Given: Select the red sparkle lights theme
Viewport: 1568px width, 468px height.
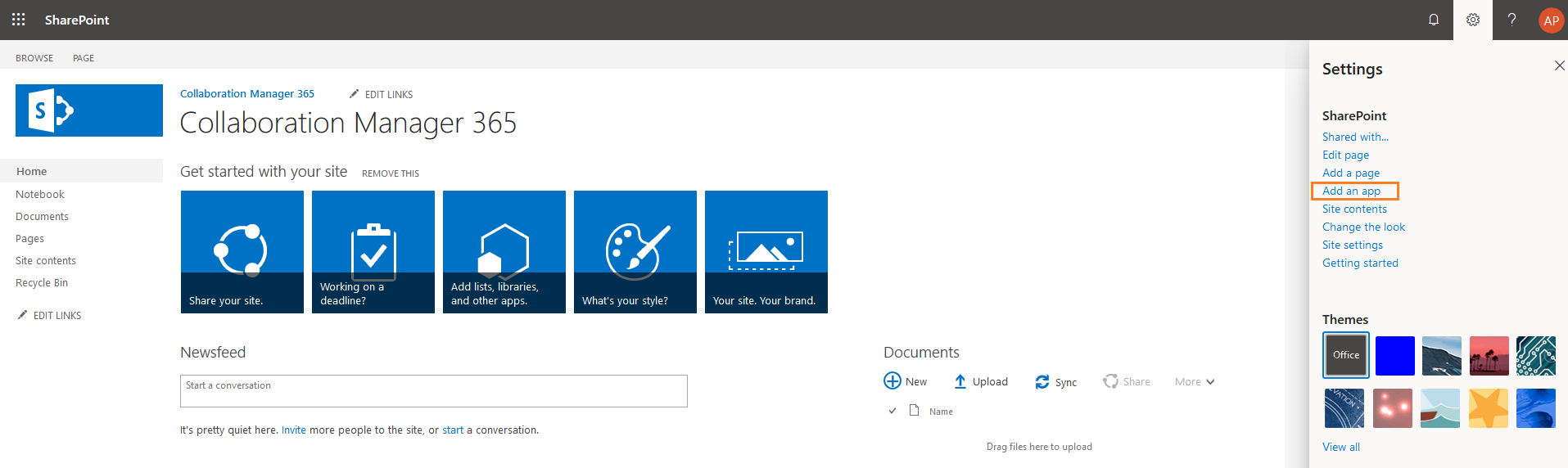Looking at the screenshot, I should point(1393,408).
